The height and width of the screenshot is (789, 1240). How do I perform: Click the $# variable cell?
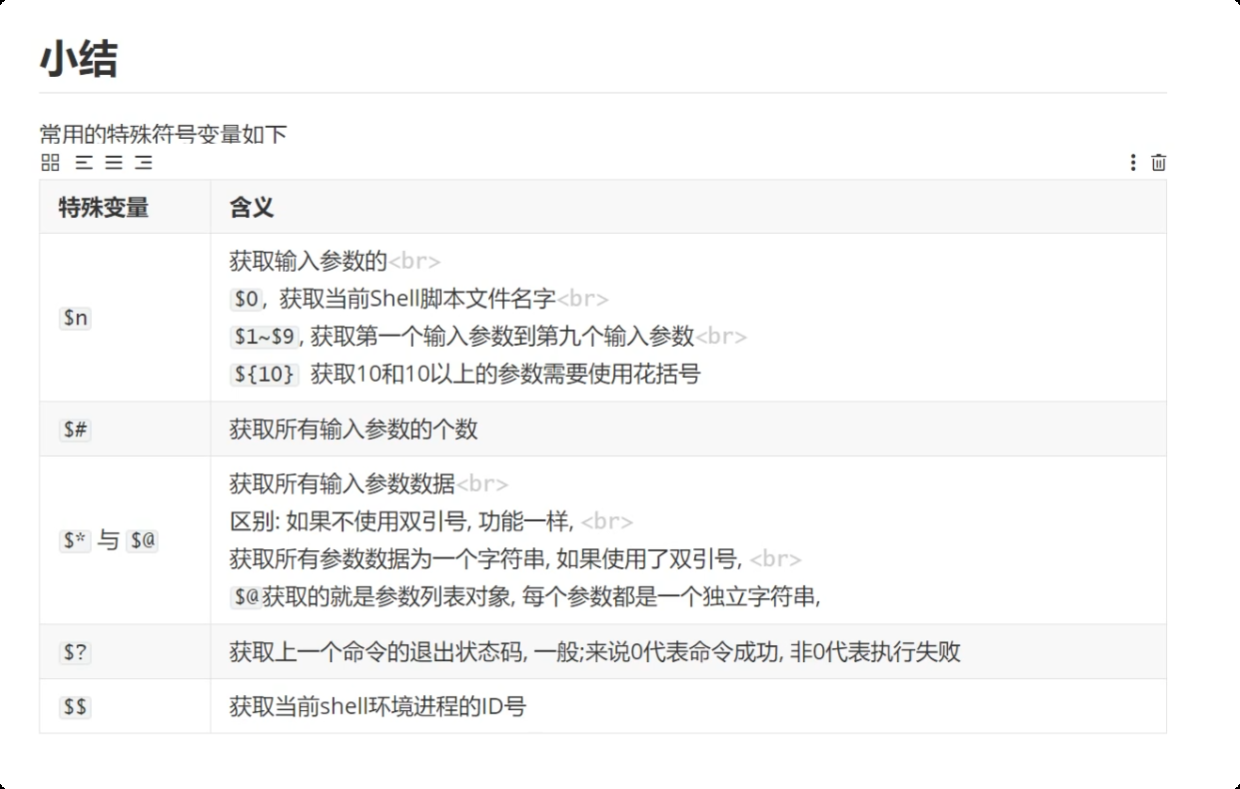[x=125, y=429]
